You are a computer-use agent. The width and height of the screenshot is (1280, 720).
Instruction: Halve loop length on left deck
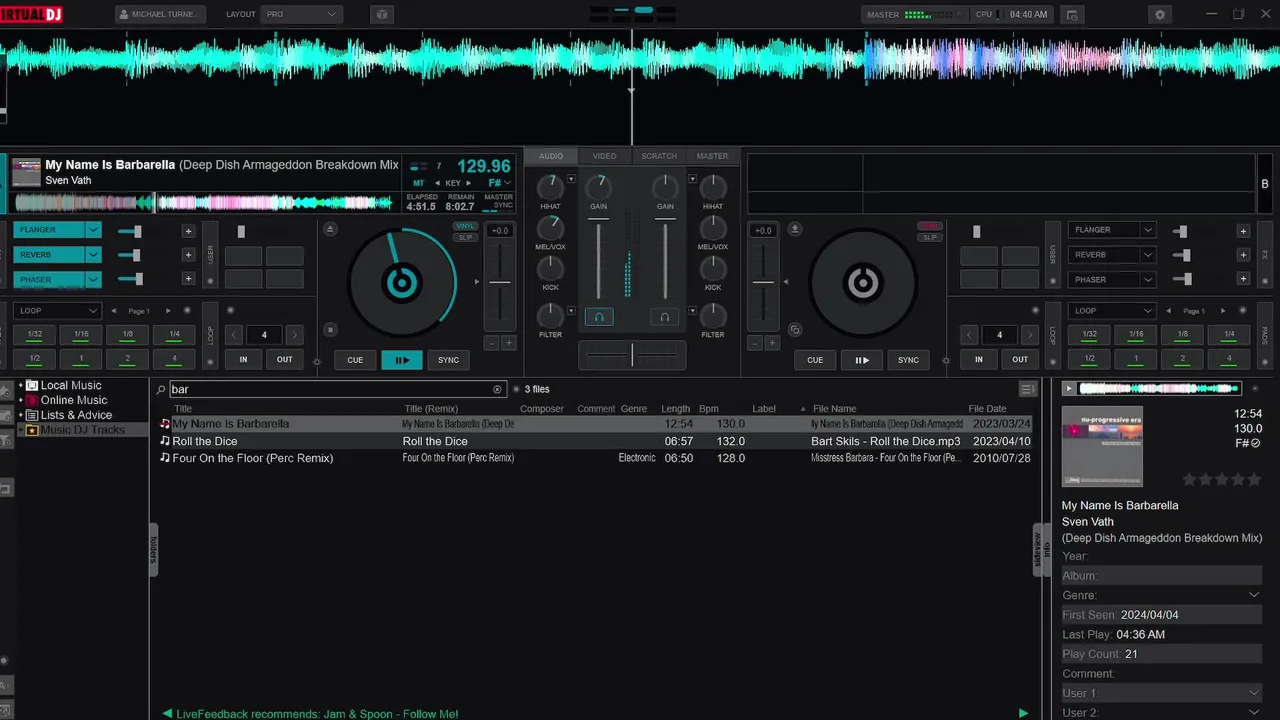tap(234, 335)
